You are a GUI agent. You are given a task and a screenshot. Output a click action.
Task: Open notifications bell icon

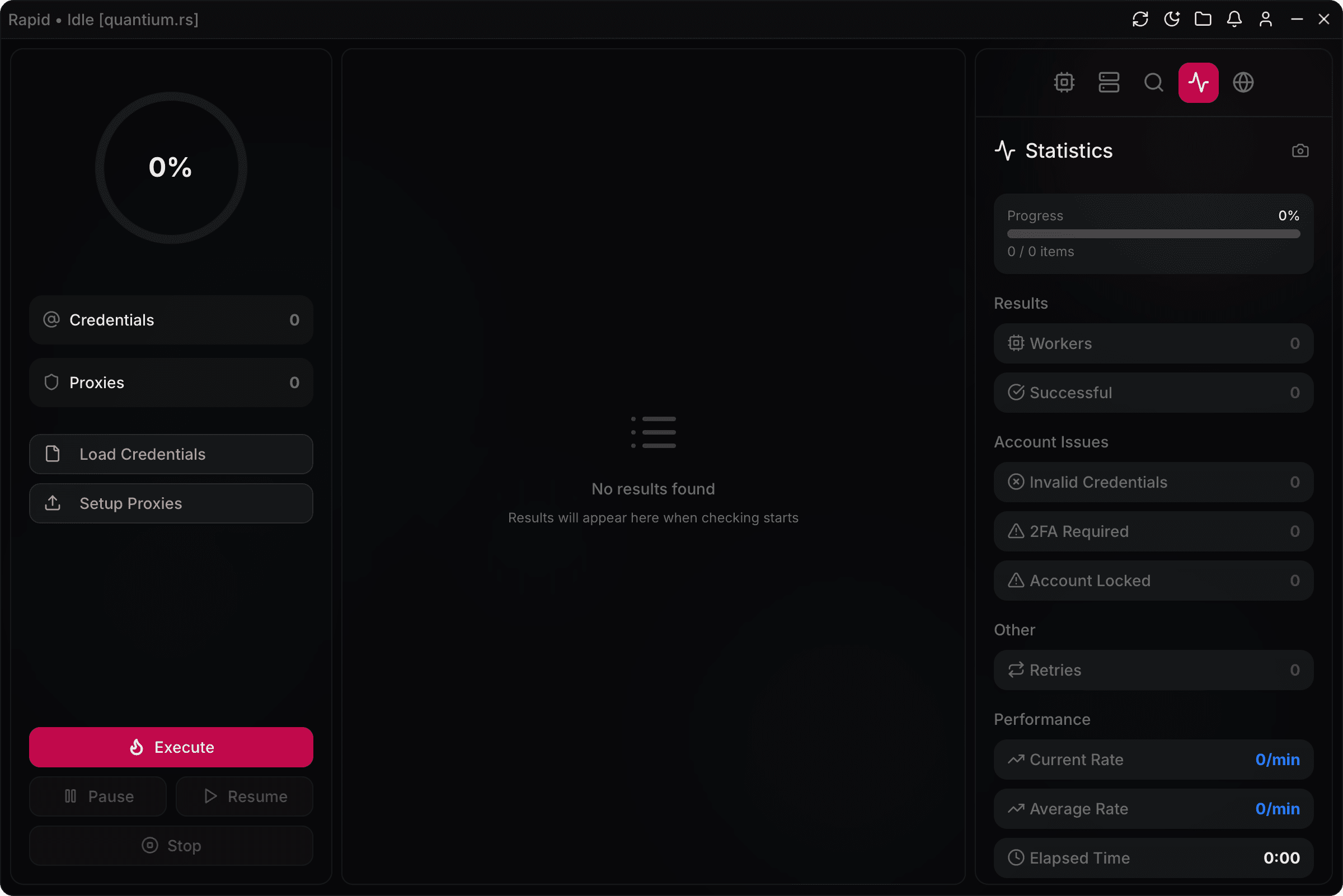point(1234,20)
